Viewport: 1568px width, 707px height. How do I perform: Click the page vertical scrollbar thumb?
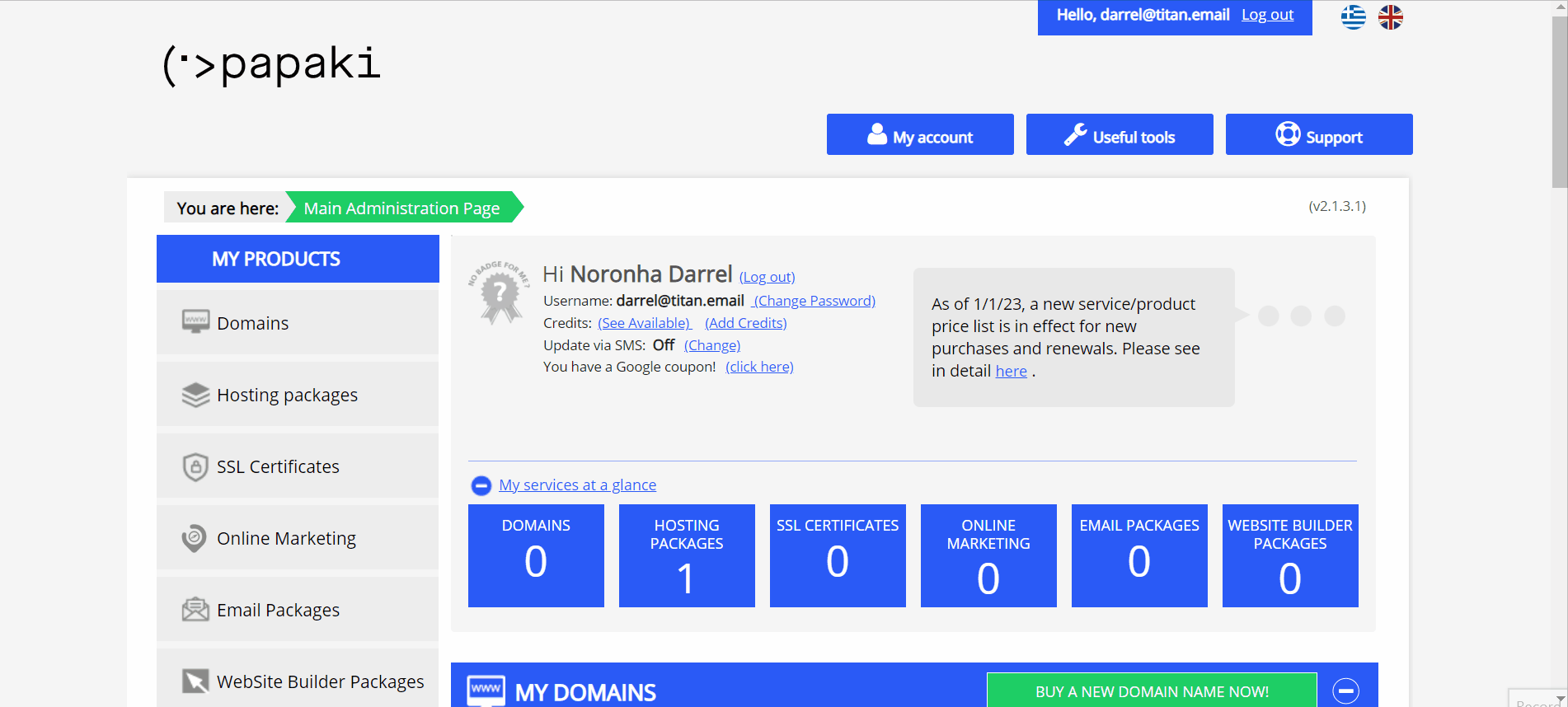[1560, 101]
